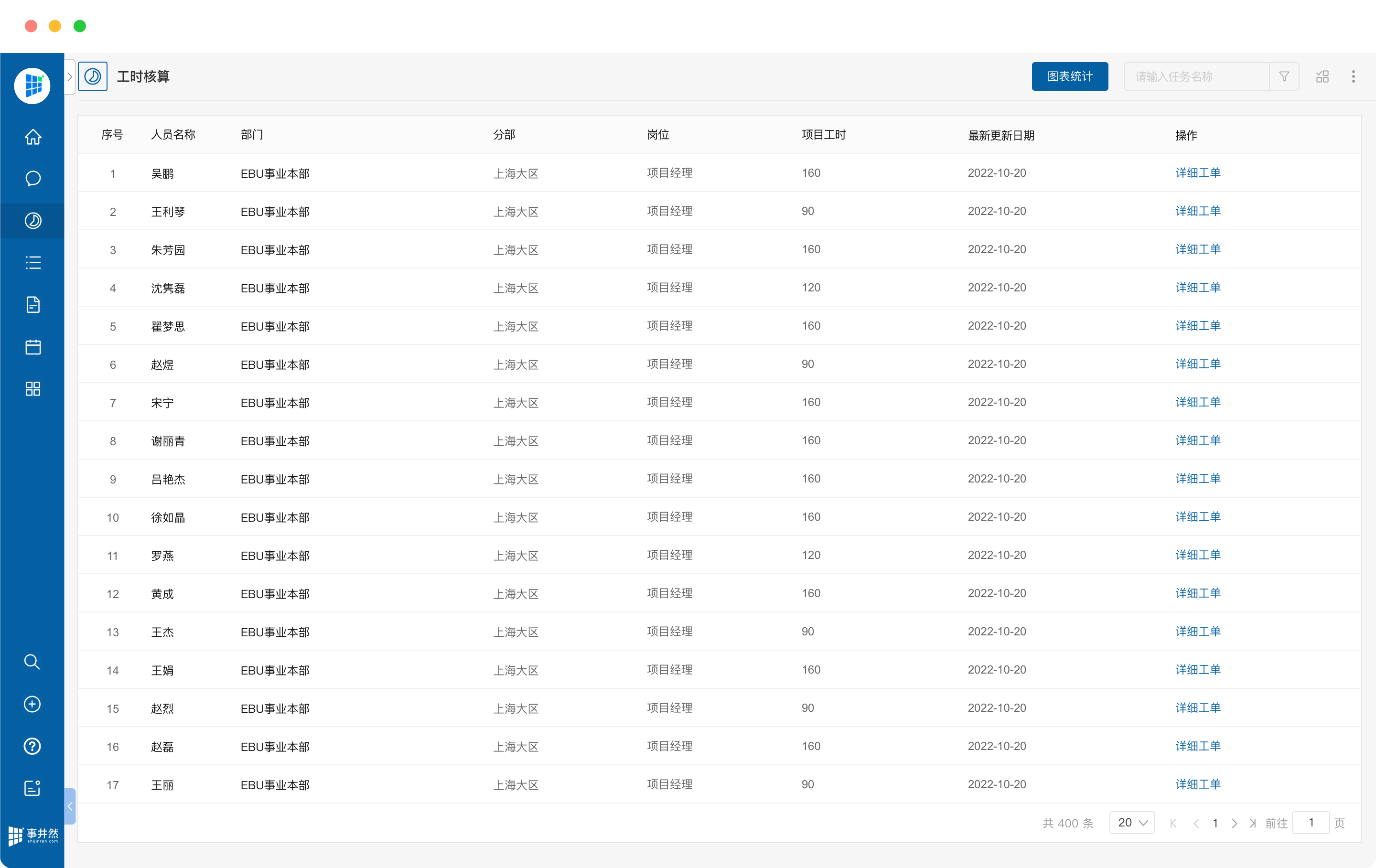The image size is (1376, 868).
Task: Open the three-dot more options menu
Action: pos(1353,76)
